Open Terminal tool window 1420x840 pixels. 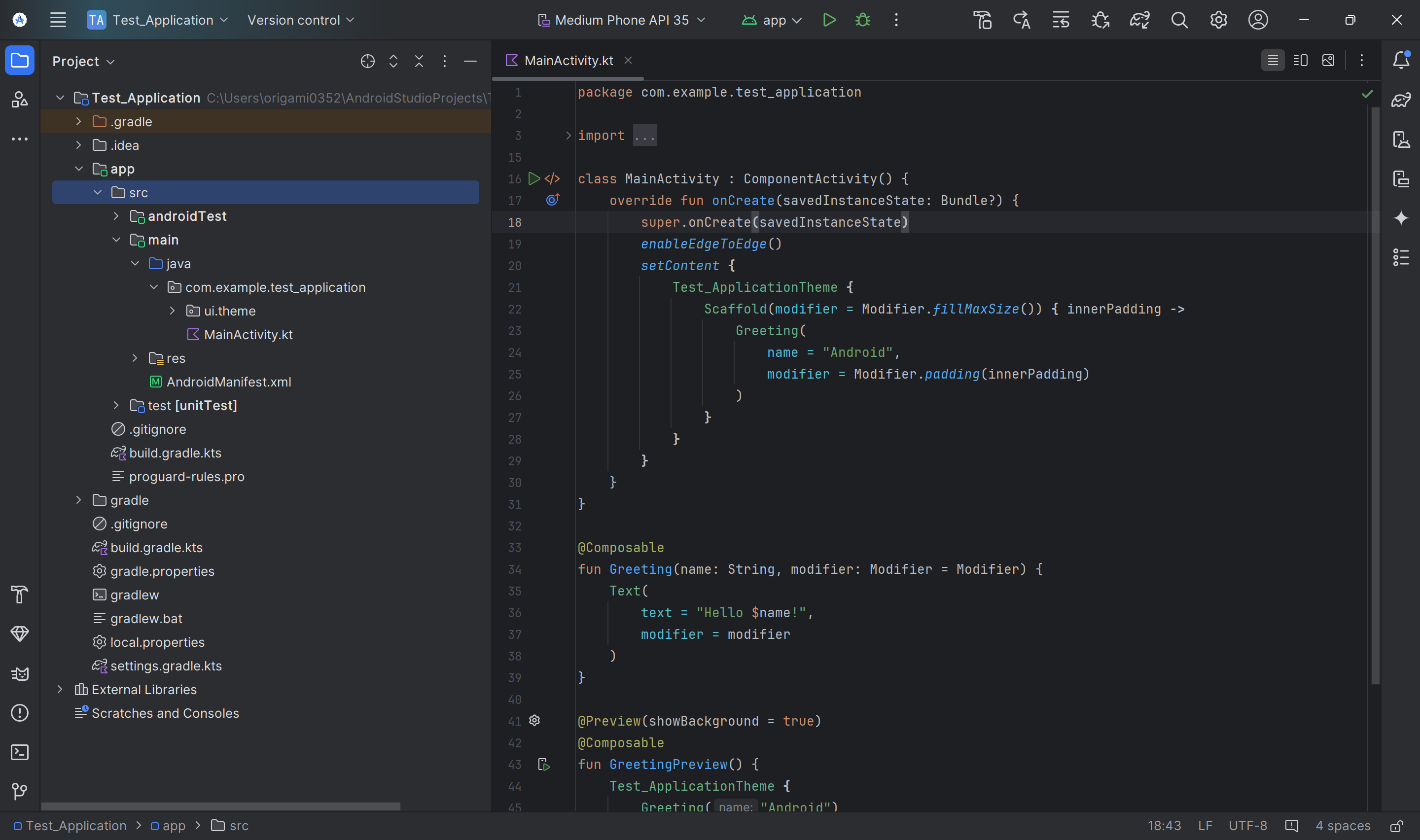click(x=20, y=752)
